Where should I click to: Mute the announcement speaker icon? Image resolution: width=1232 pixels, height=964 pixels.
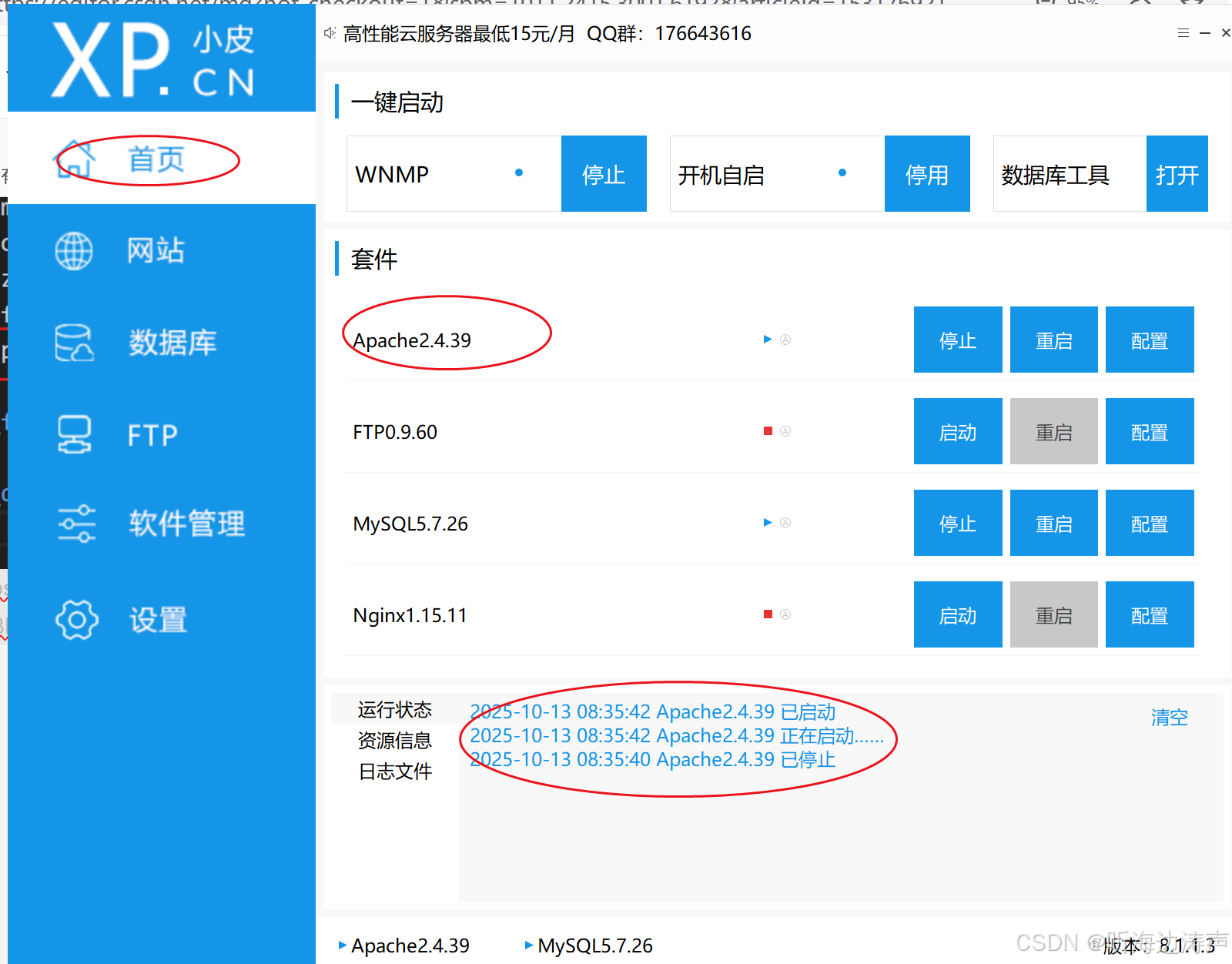[x=330, y=32]
